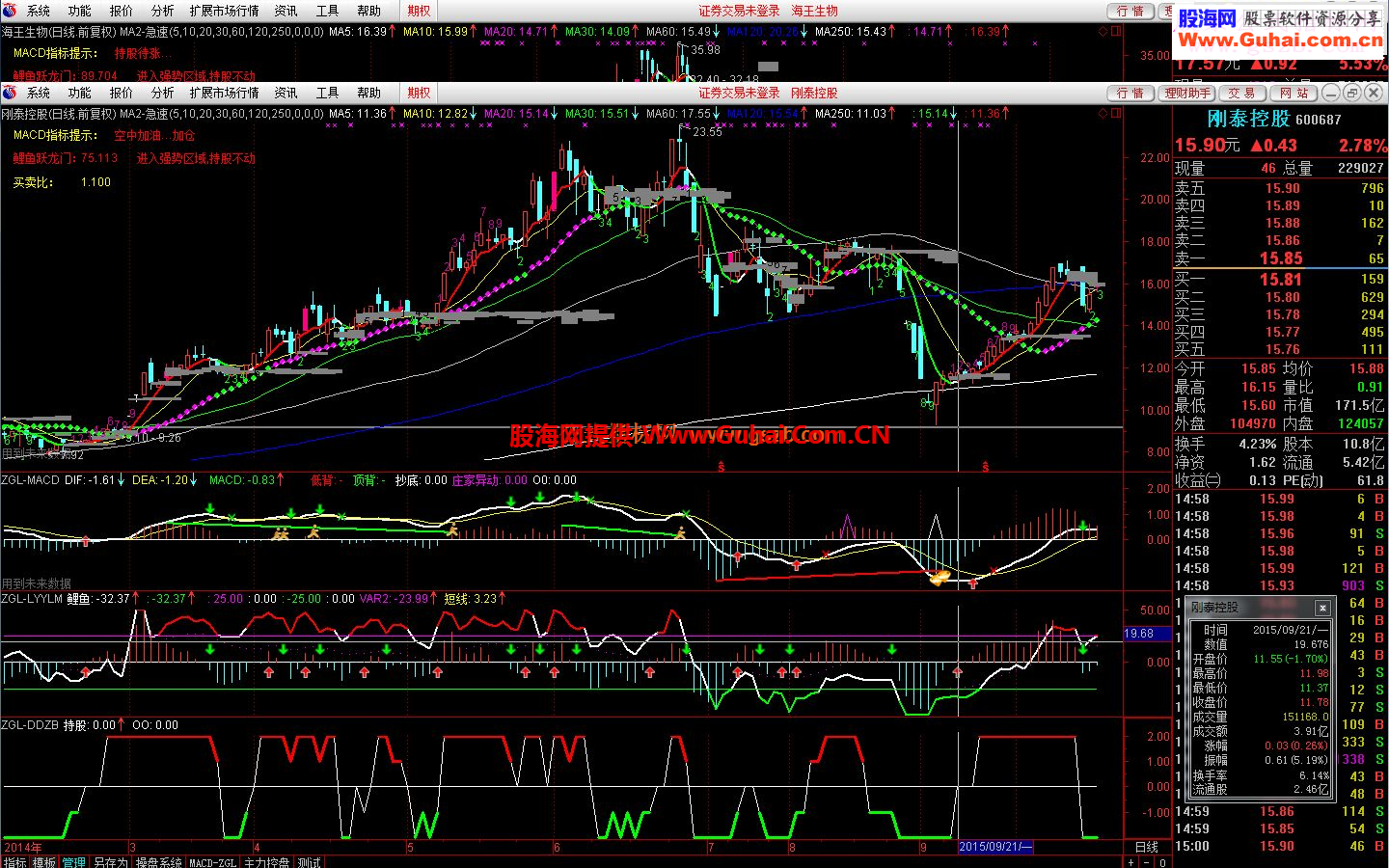Click 最高 16.15 value

pos(1259,387)
